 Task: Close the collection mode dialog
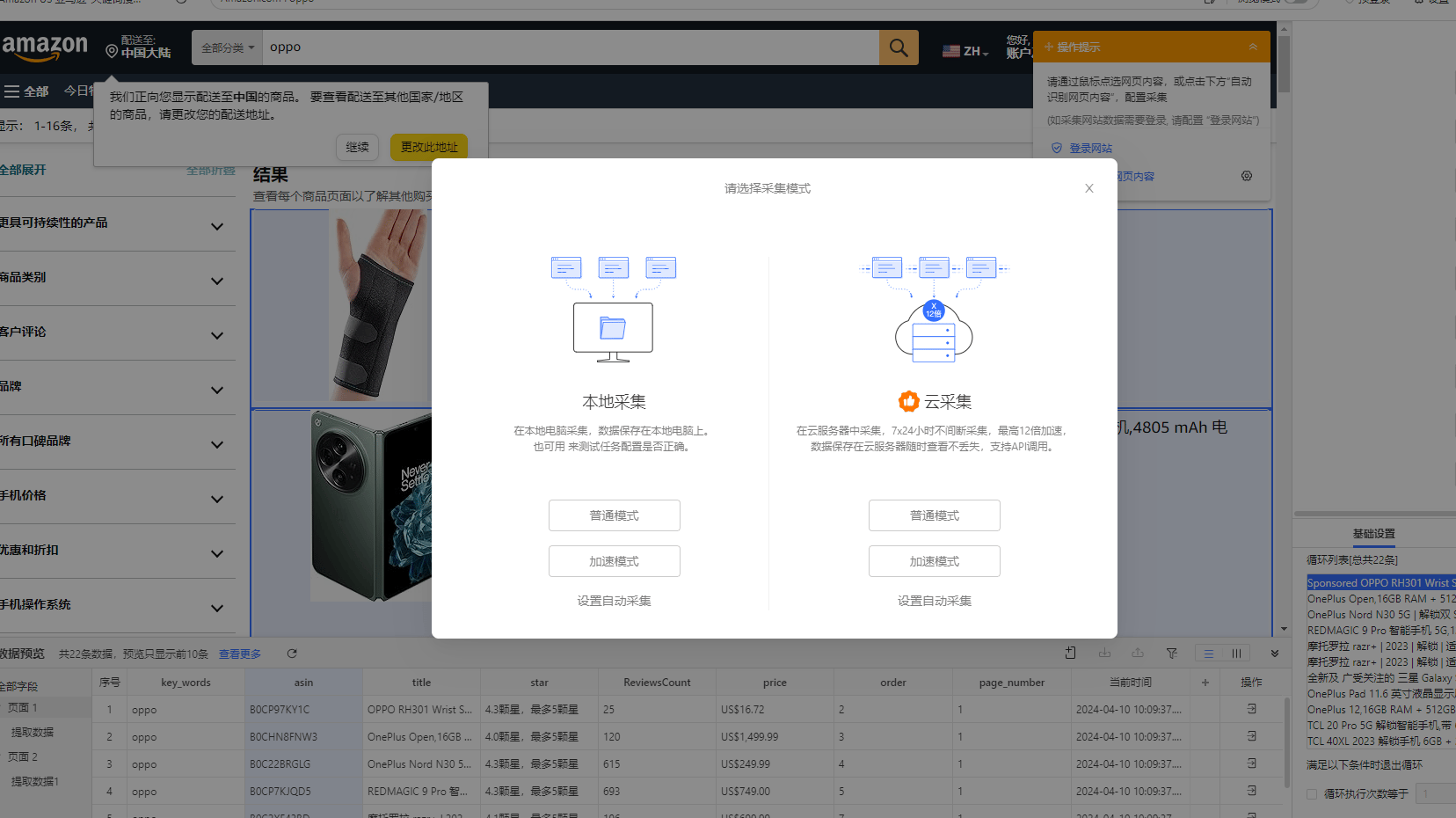tap(1088, 188)
